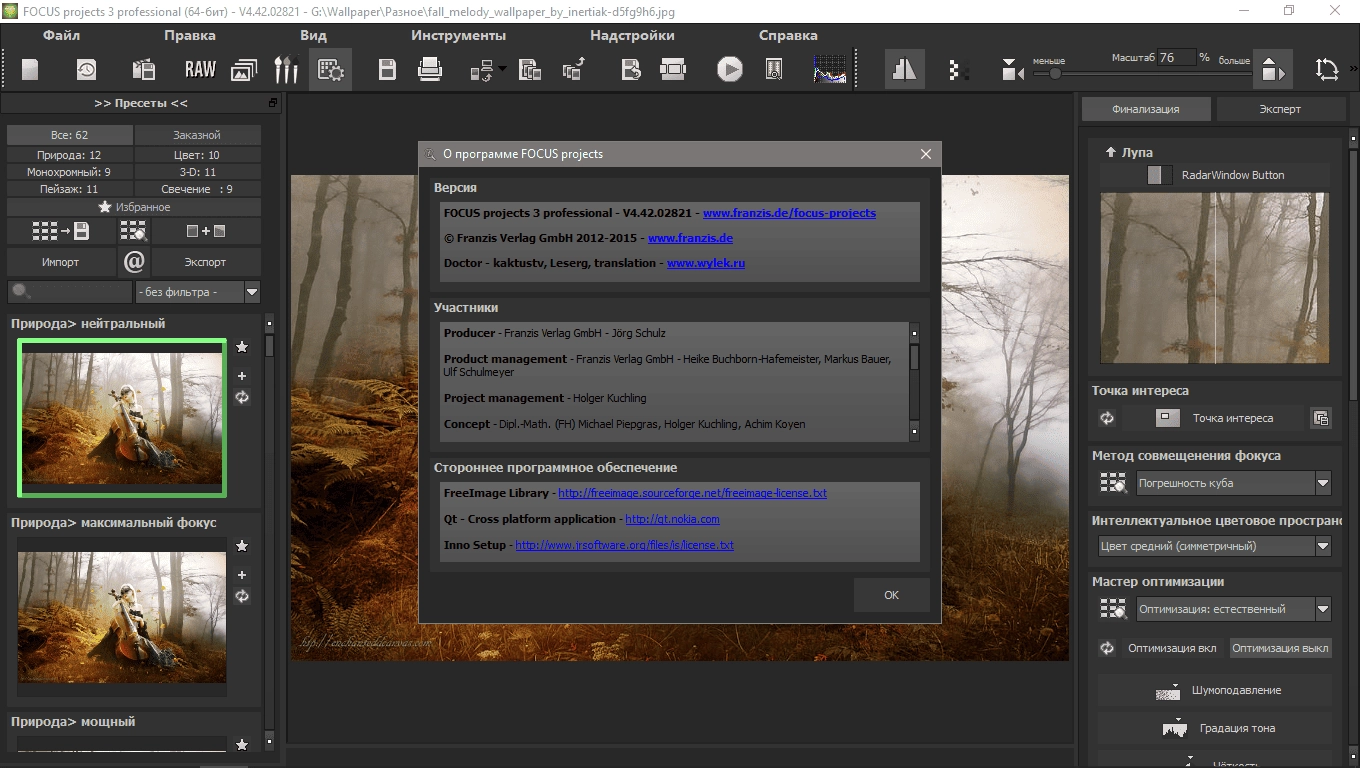Reset point of interest with circular arrows icon
This screenshot has width=1360, height=768.
pos(1107,418)
